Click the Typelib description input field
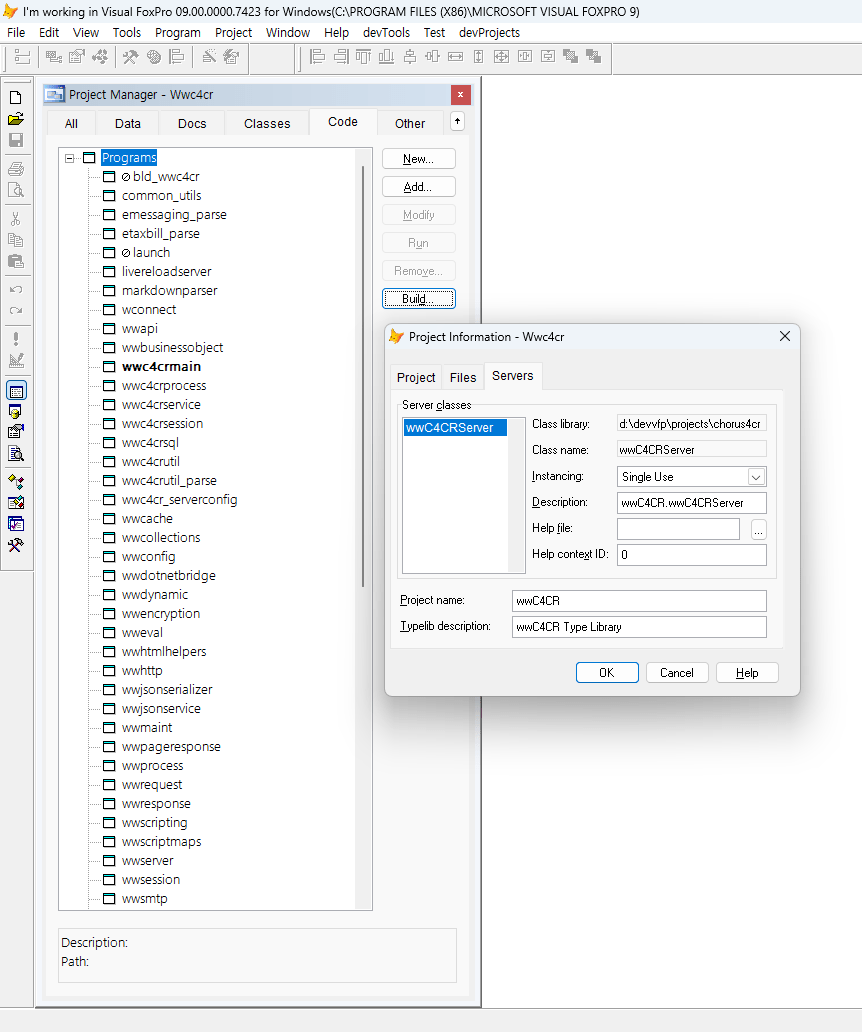The image size is (862, 1032). 639,627
